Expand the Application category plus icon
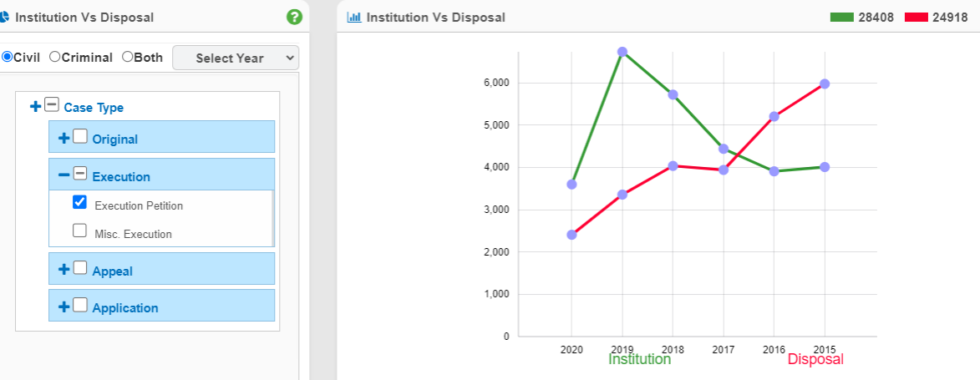The image size is (980, 380). (x=64, y=306)
